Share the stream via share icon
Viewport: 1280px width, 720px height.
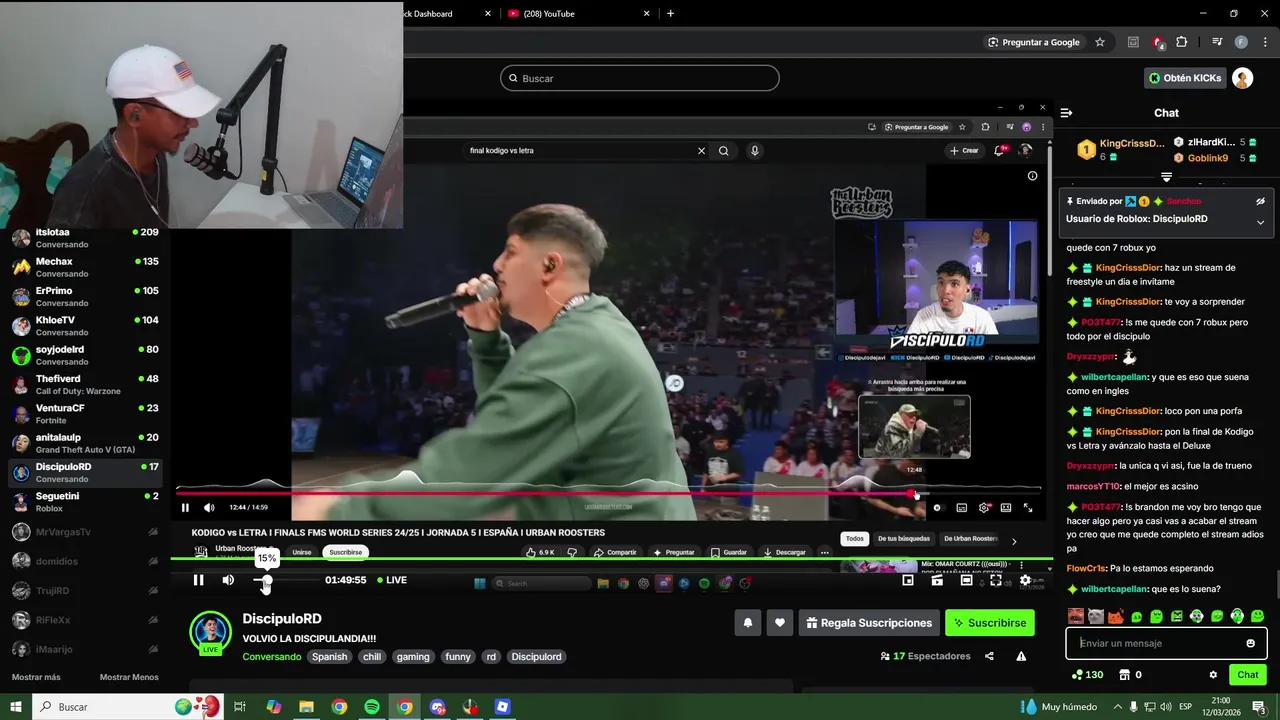pos(989,656)
